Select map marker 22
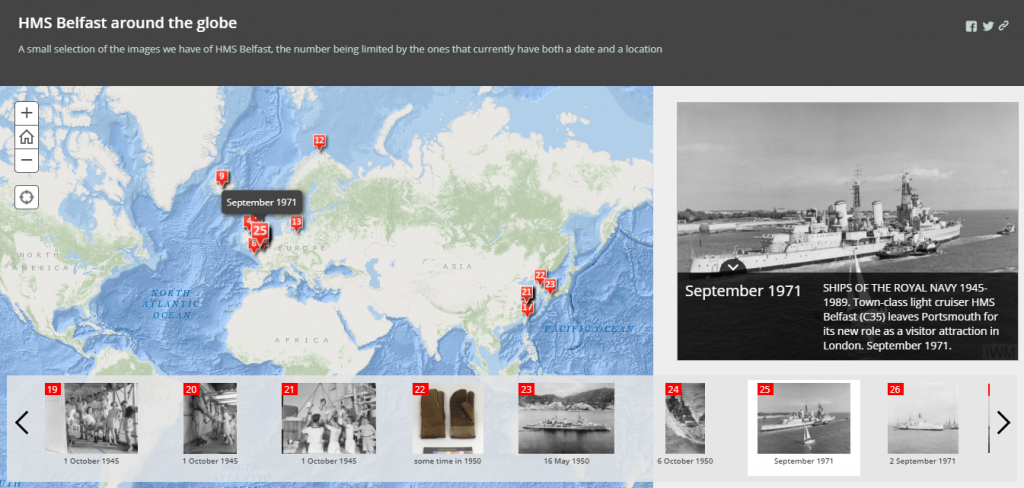This screenshot has height=488, width=1024. [540, 276]
